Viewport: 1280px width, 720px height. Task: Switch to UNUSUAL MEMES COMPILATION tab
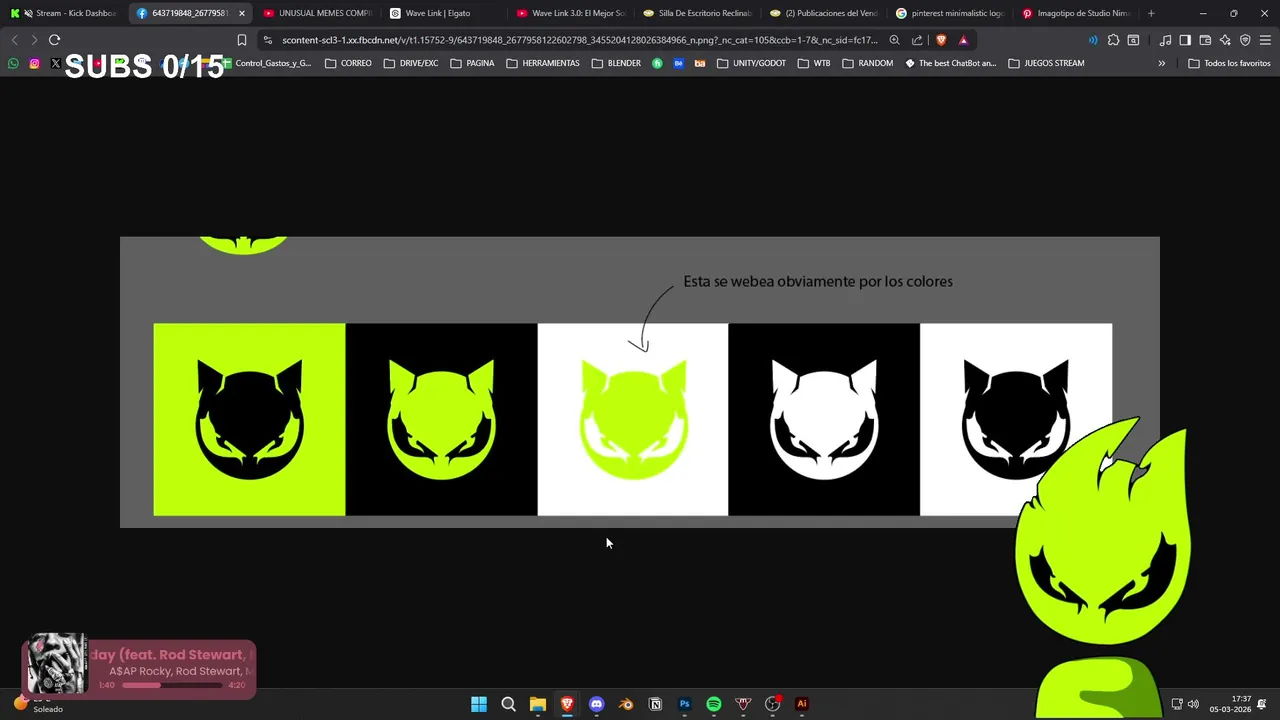(318, 13)
